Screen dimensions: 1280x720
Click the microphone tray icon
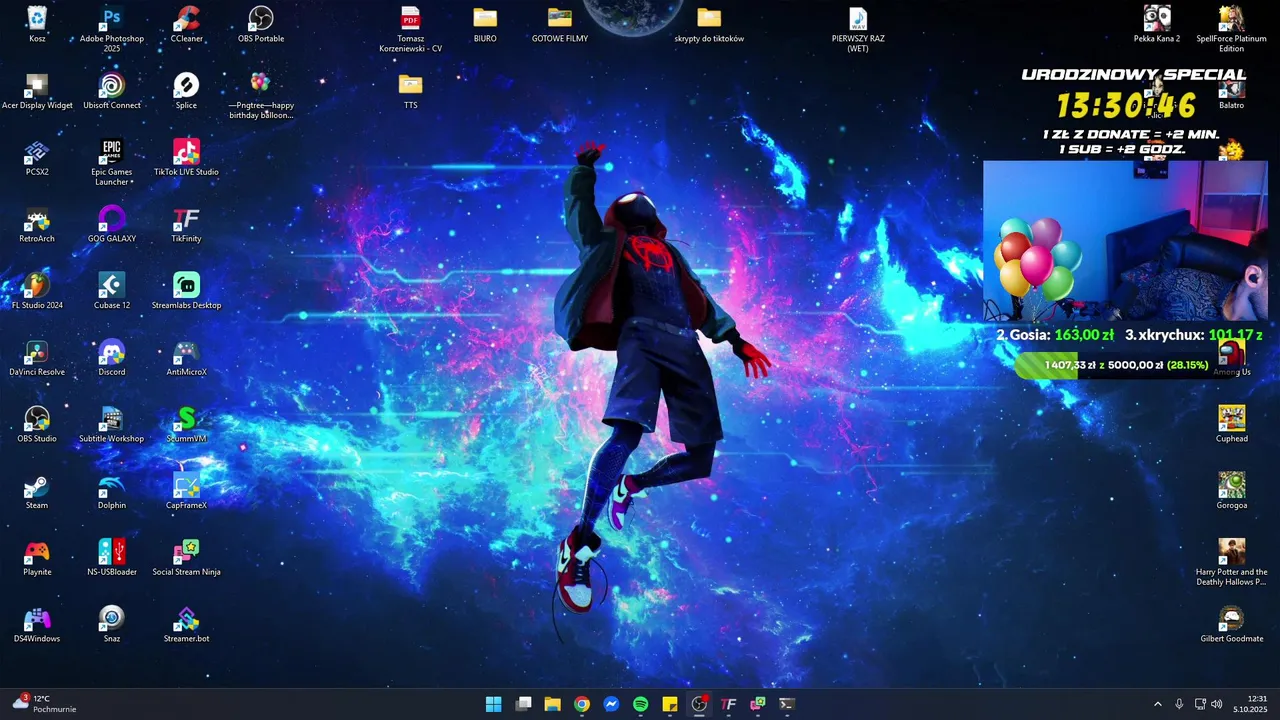(x=1179, y=704)
